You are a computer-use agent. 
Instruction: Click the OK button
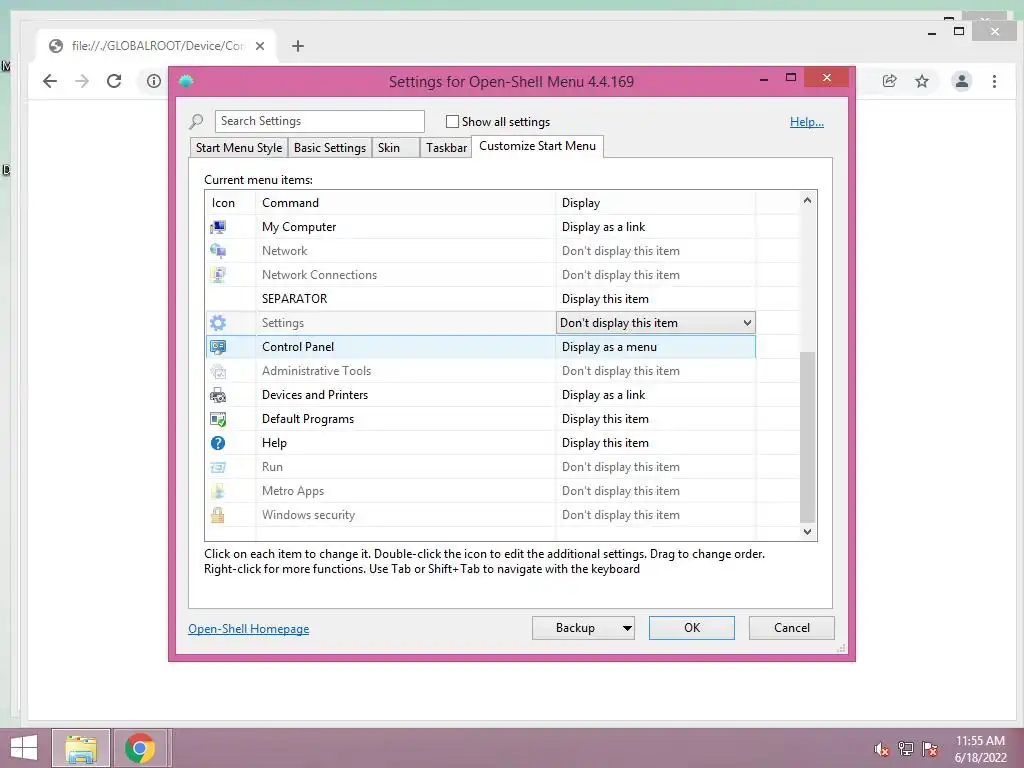click(692, 628)
